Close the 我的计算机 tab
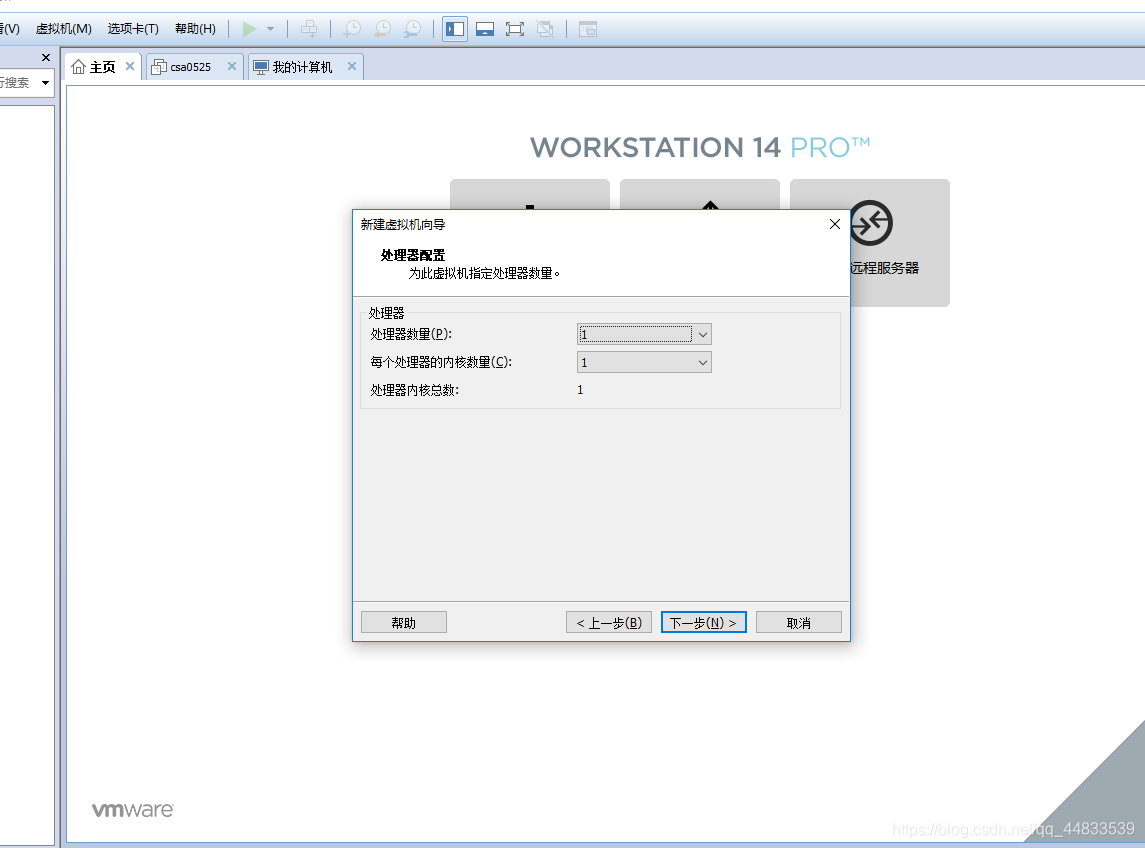This screenshot has height=848, width=1145. click(352, 66)
